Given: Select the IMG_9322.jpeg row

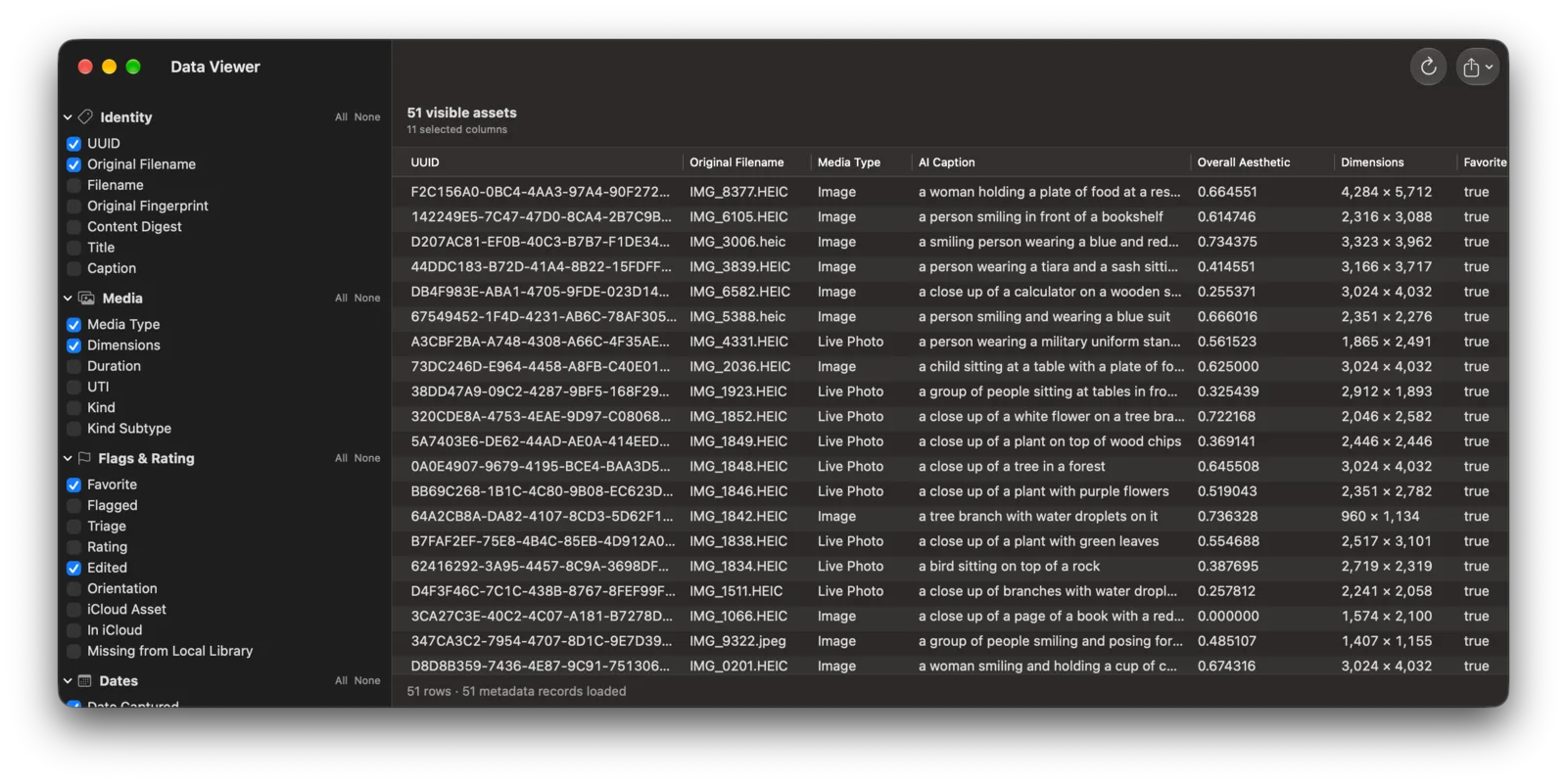Looking at the screenshot, I should pos(950,641).
